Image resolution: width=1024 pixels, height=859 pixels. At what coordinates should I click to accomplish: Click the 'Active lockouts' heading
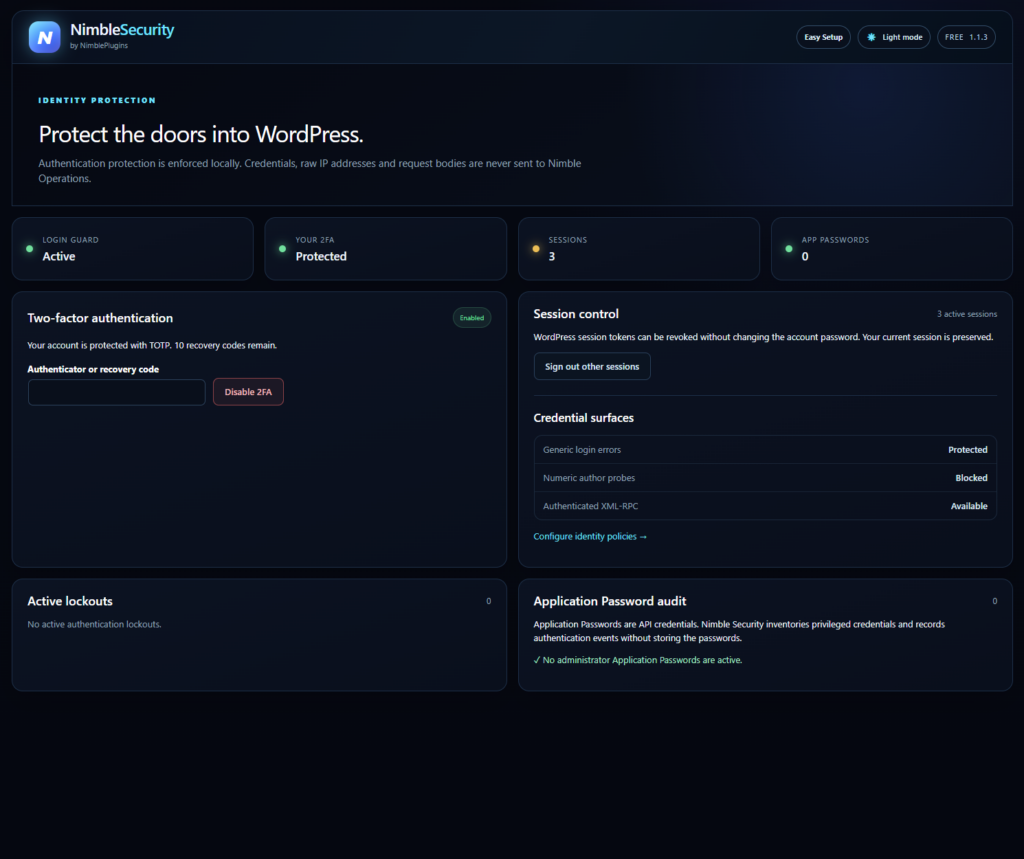pos(70,601)
